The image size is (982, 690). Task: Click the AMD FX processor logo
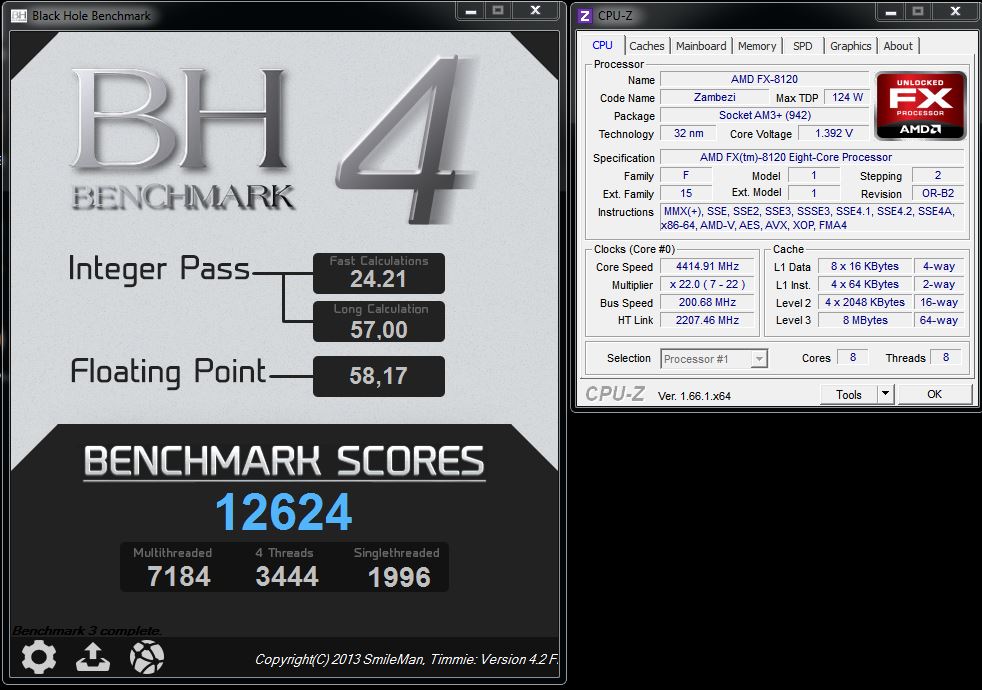click(x=920, y=105)
